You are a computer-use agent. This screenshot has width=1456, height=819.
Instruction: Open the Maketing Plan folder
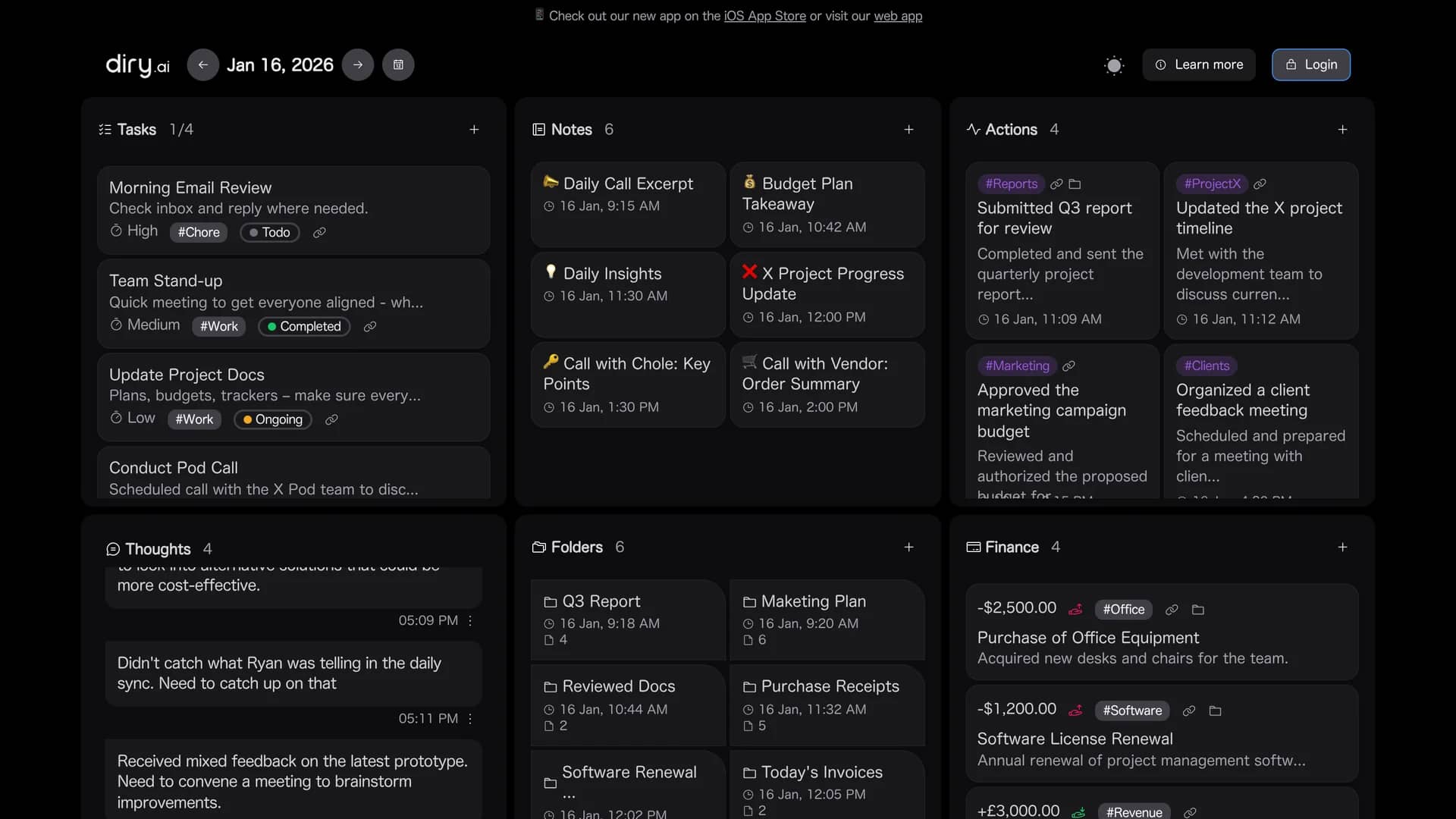[827, 620]
